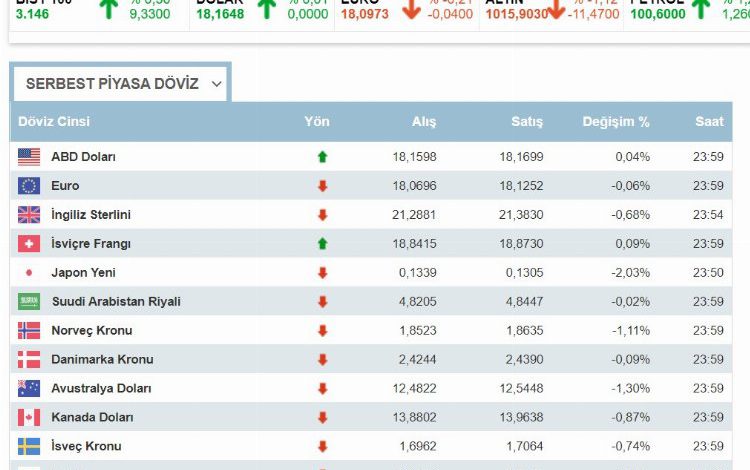750x470 pixels.
Task: Click the ABD Doları selling rate 18,1699
Action: (521, 157)
